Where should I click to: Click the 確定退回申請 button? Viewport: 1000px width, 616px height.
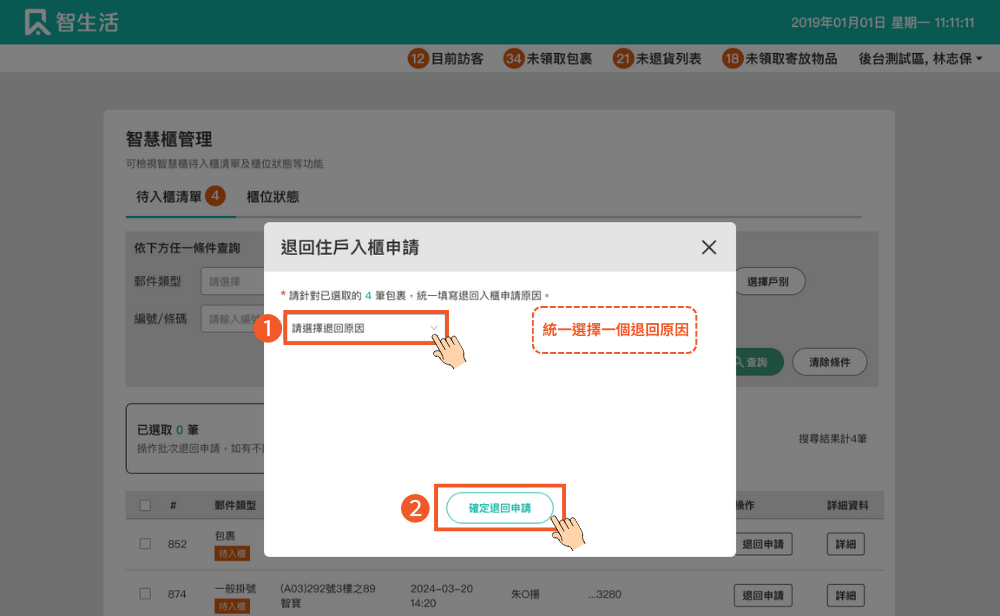499,508
